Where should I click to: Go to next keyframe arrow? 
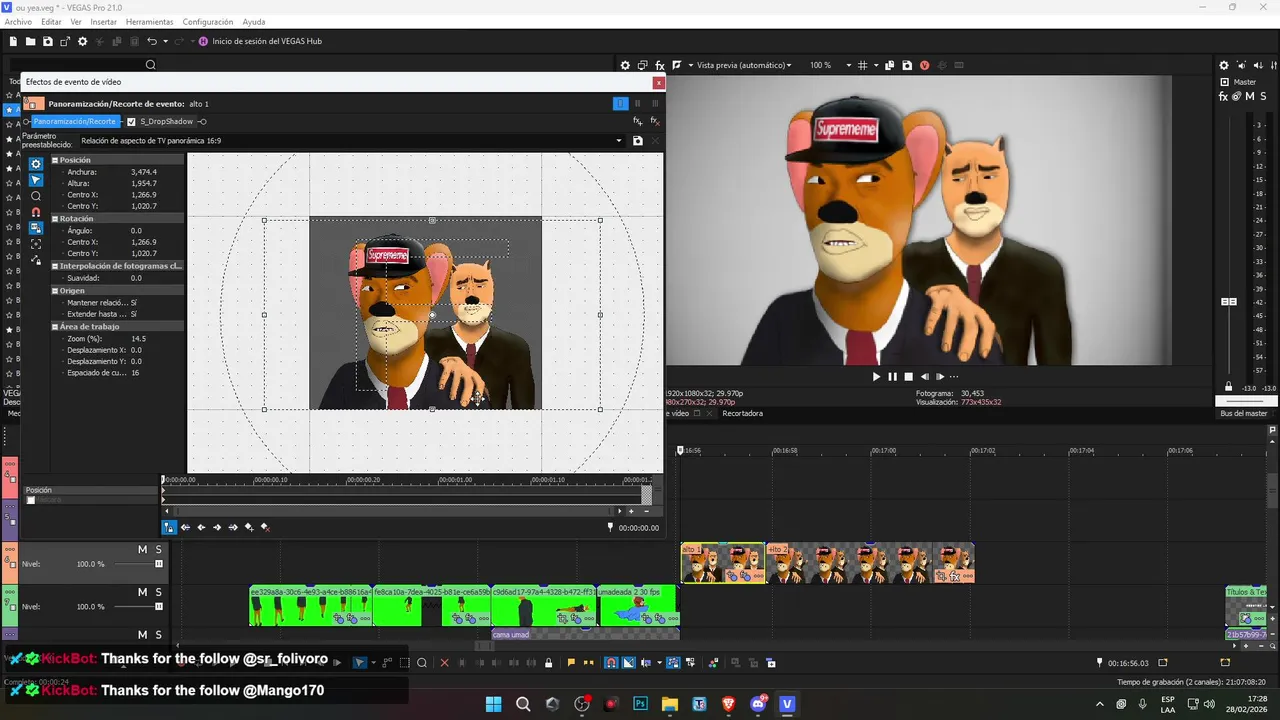[217, 527]
